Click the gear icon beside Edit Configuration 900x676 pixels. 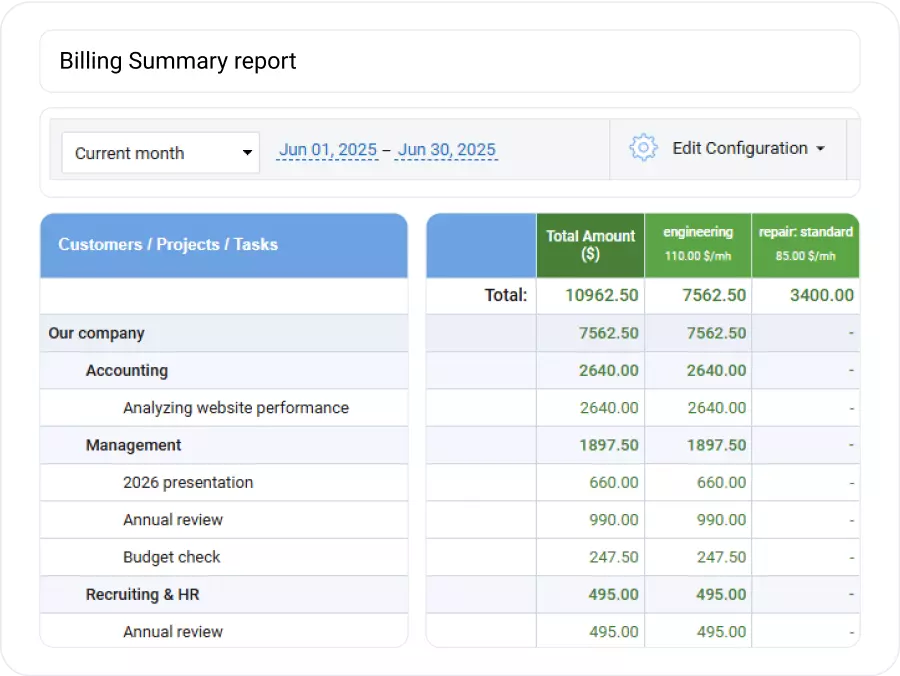643,148
